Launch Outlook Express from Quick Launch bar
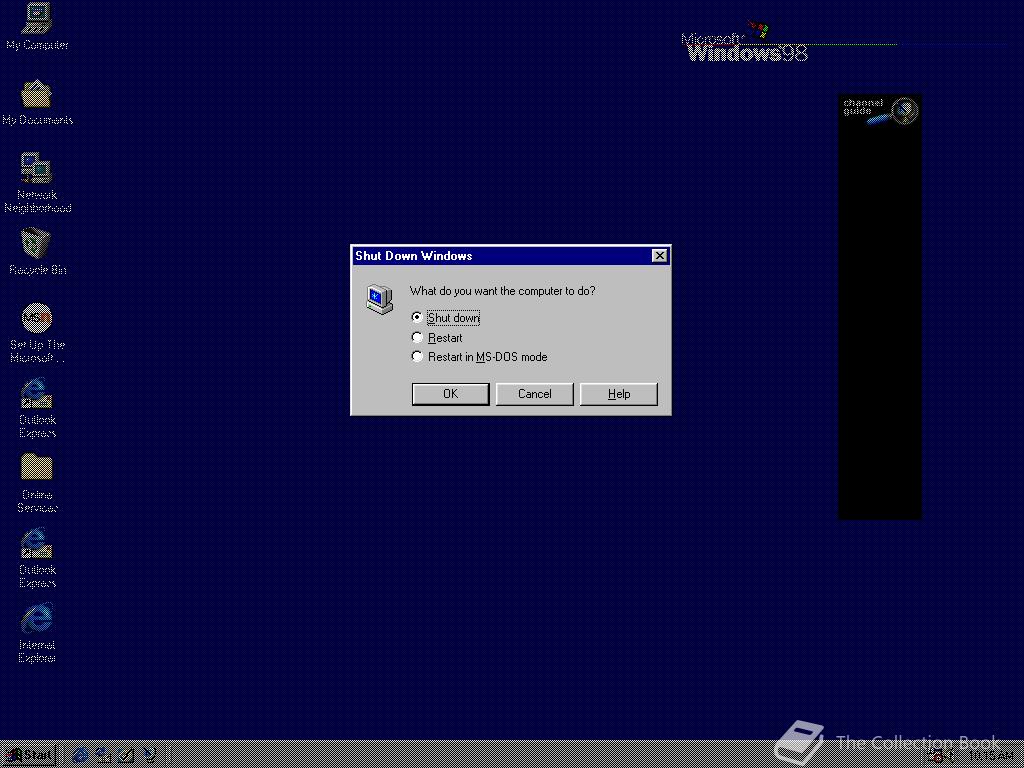The width and height of the screenshot is (1024, 768). [103, 756]
